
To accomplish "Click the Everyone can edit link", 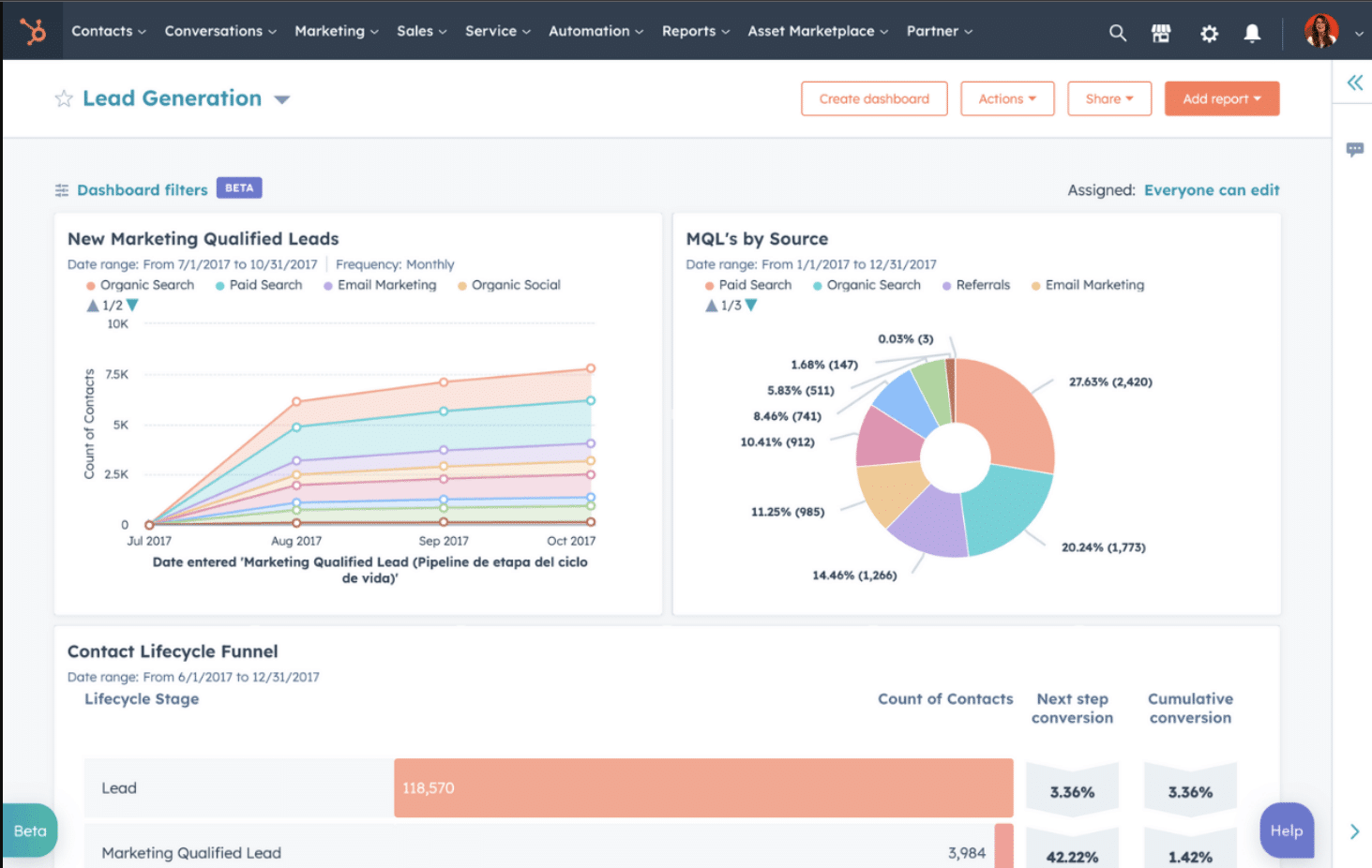I will click(1212, 189).
